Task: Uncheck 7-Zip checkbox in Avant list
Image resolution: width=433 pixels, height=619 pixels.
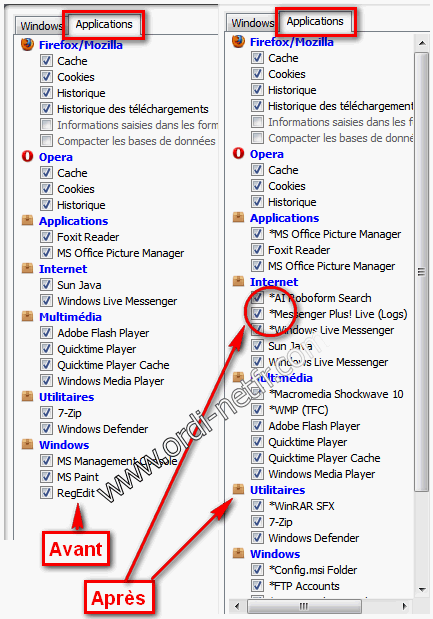Action: [46, 413]
